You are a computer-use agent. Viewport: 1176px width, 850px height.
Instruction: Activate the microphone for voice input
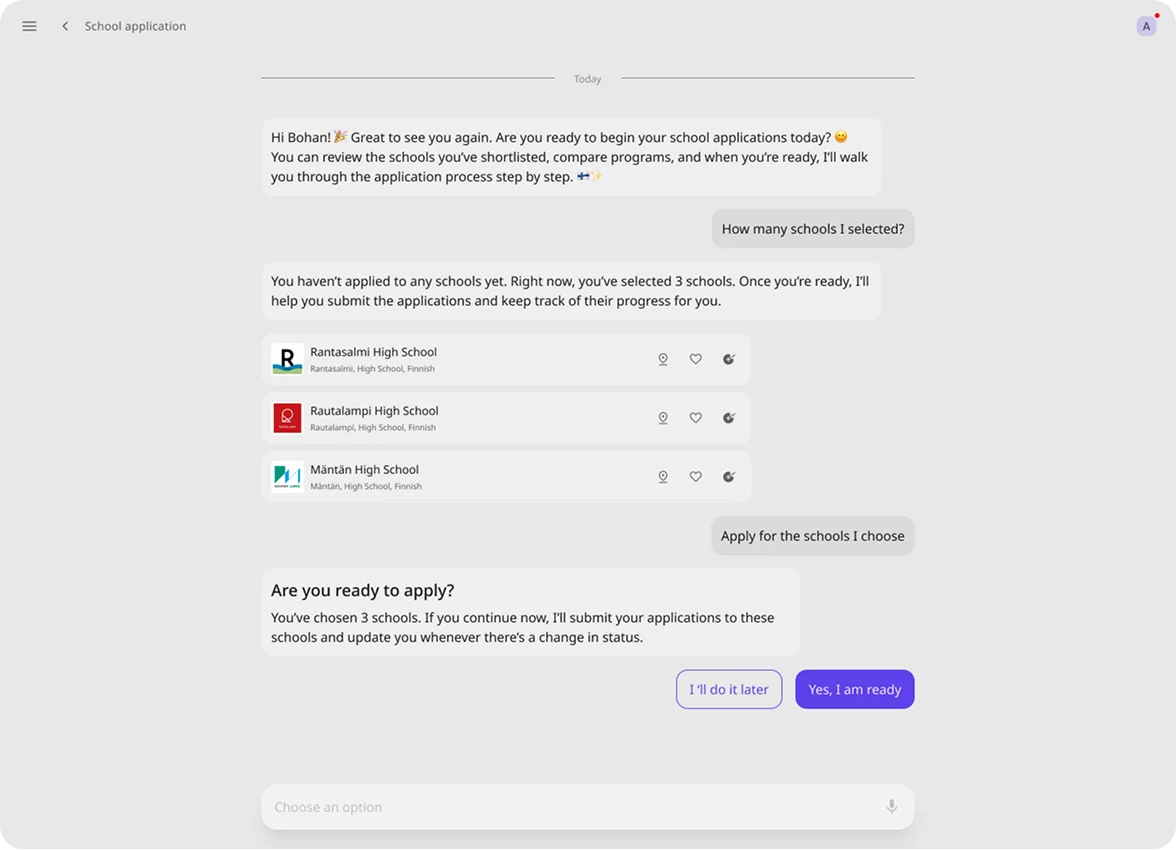891,807
